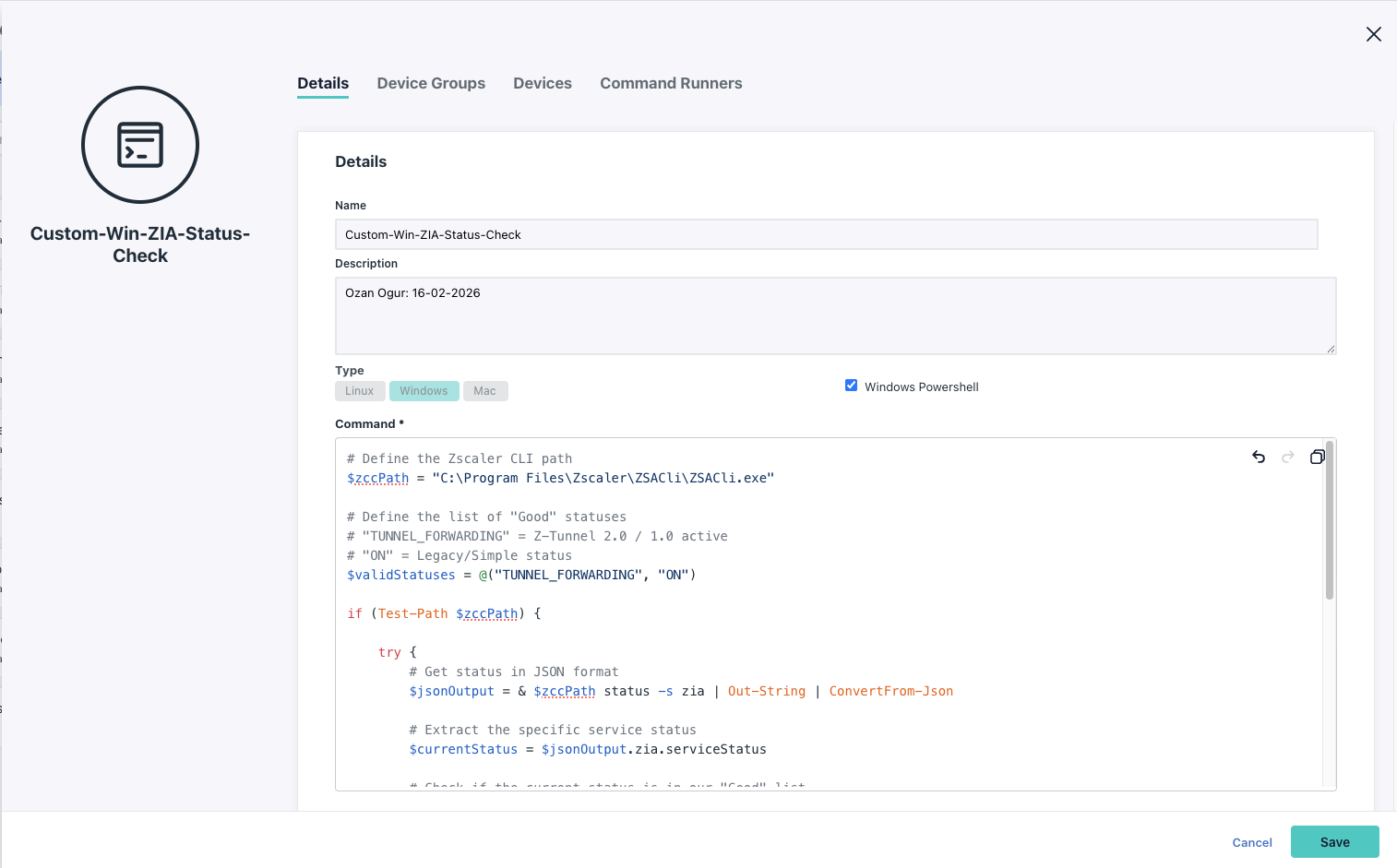Toggle the Windows type option
This screenshot has height=868, width=1397.
pyautogui.click(x=424, y=391)
